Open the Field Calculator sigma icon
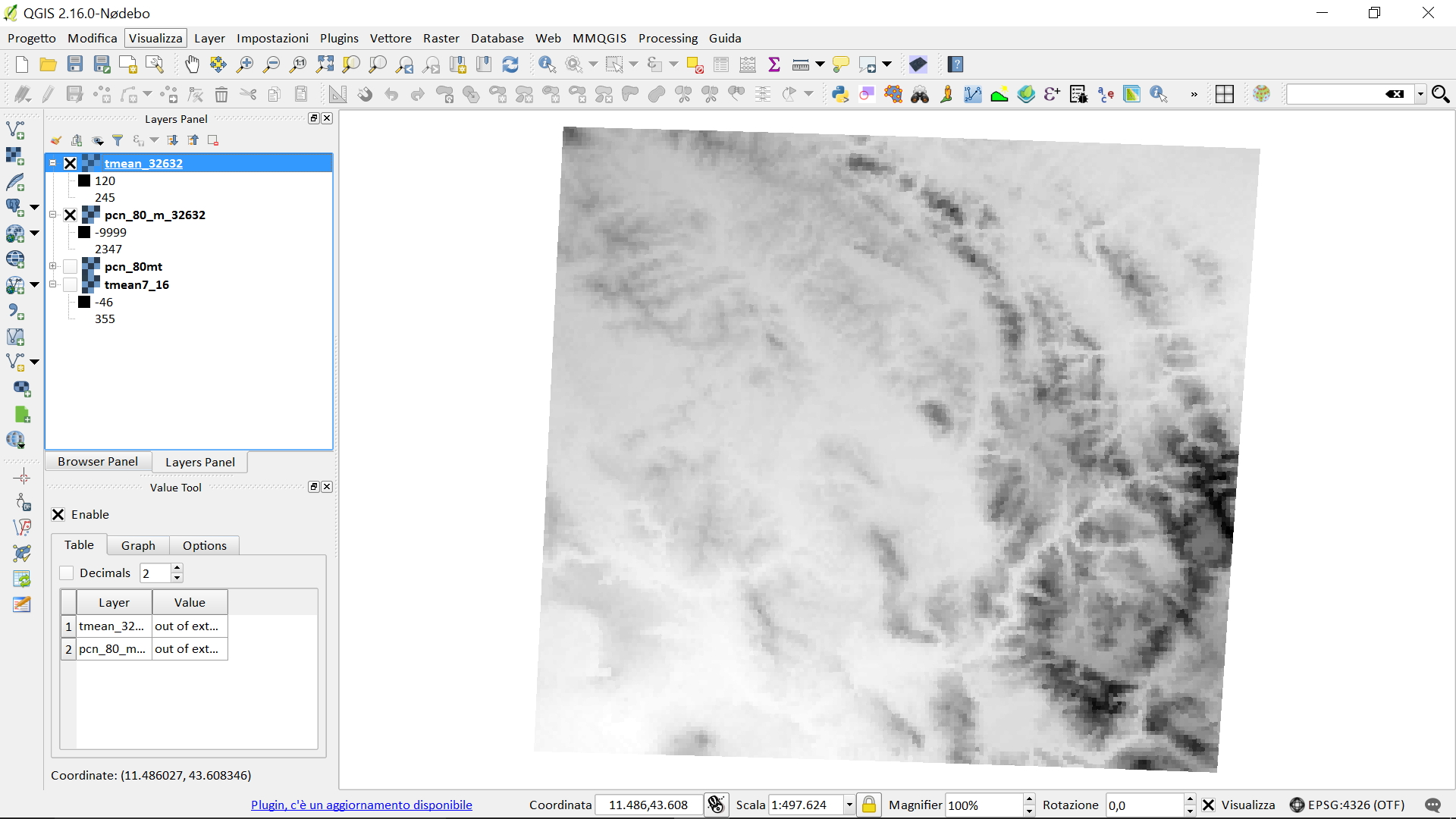The image size is (1456, 819). point(774,64)
